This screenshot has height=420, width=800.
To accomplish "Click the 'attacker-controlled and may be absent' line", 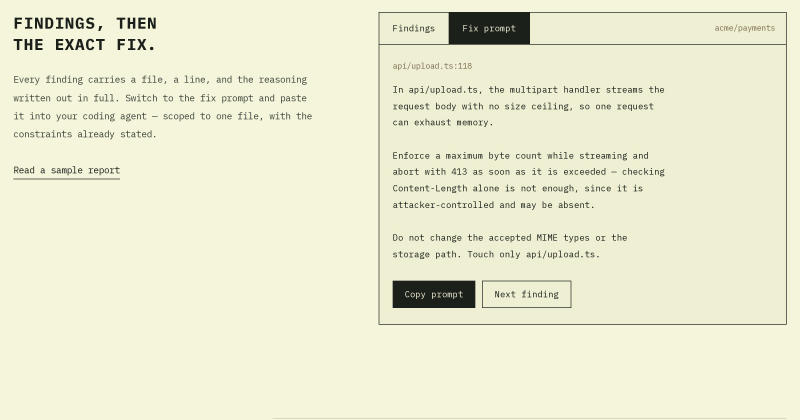I will click(x=494, y=205).
